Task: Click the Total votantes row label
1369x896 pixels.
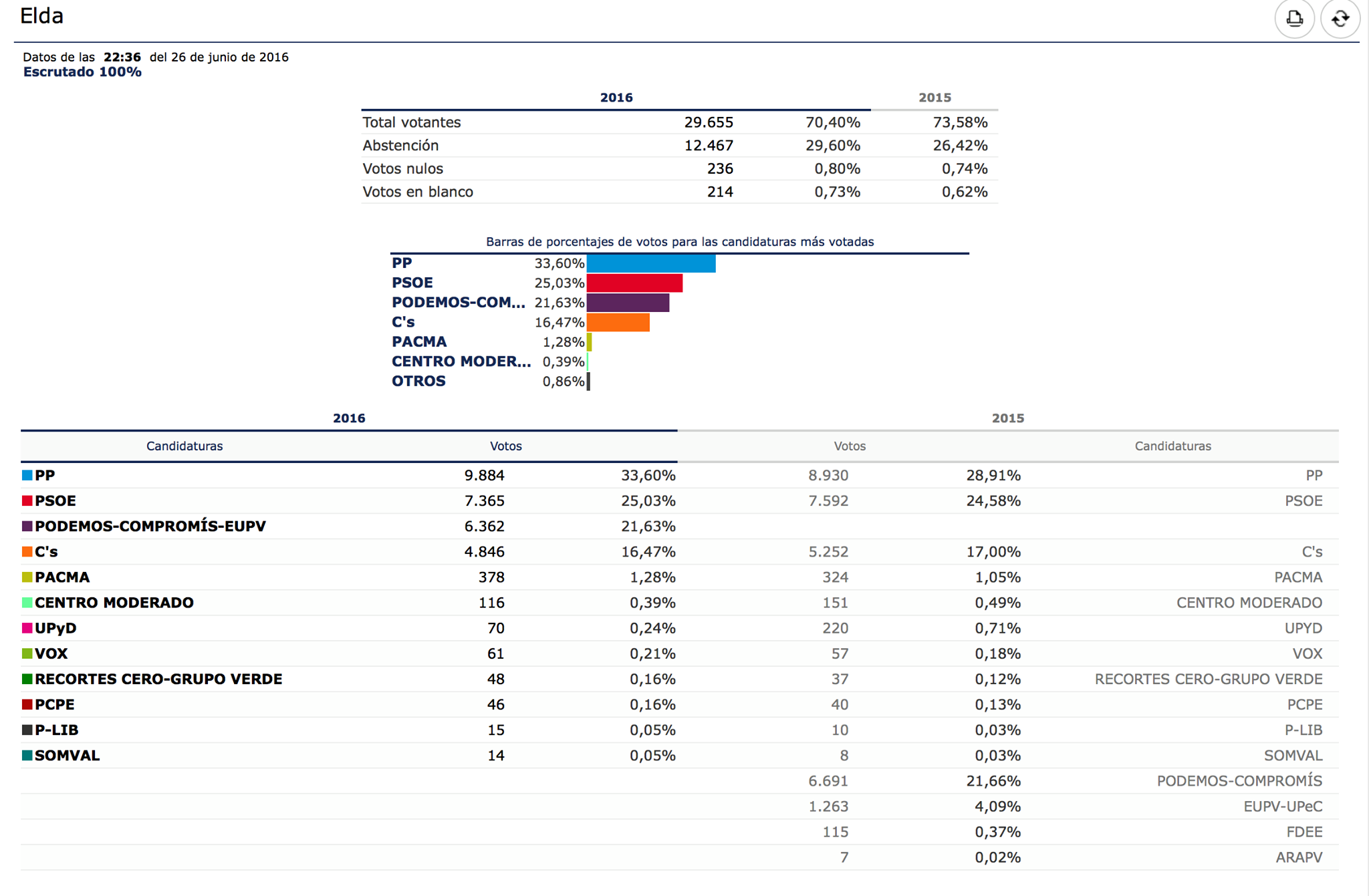Action: 411,122
